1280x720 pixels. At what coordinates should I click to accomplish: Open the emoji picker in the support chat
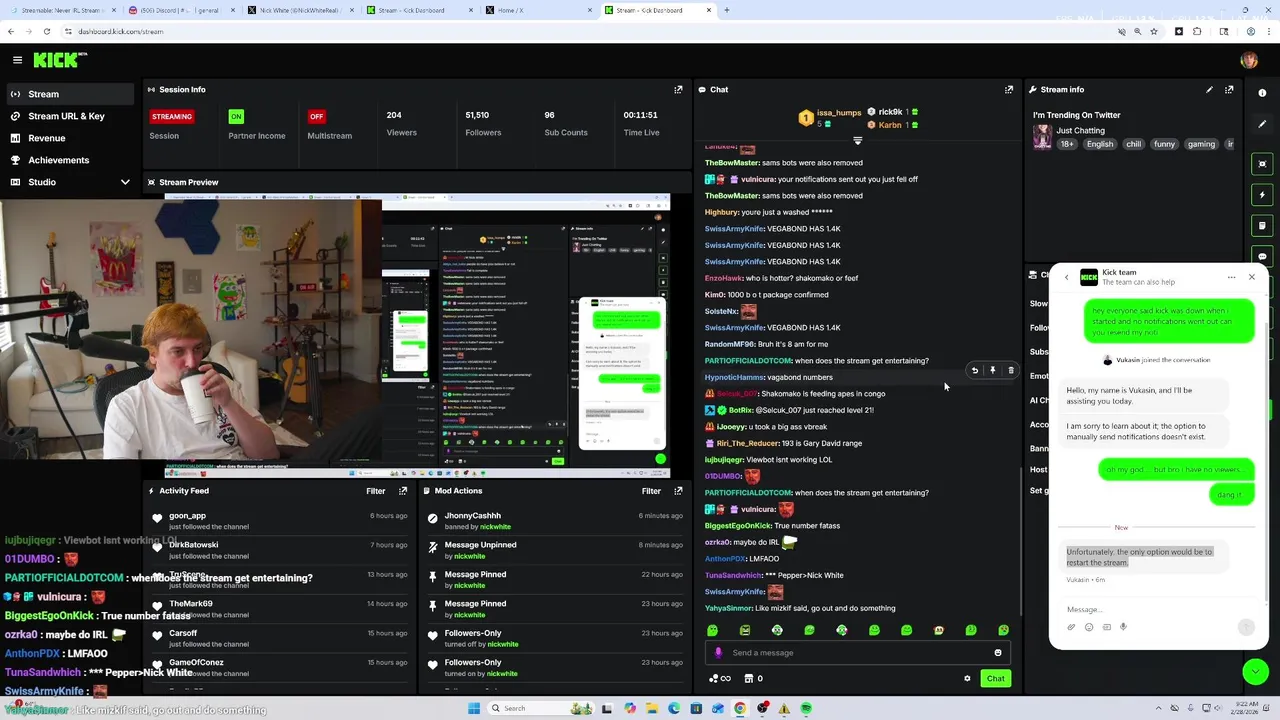click(1089, 627)
